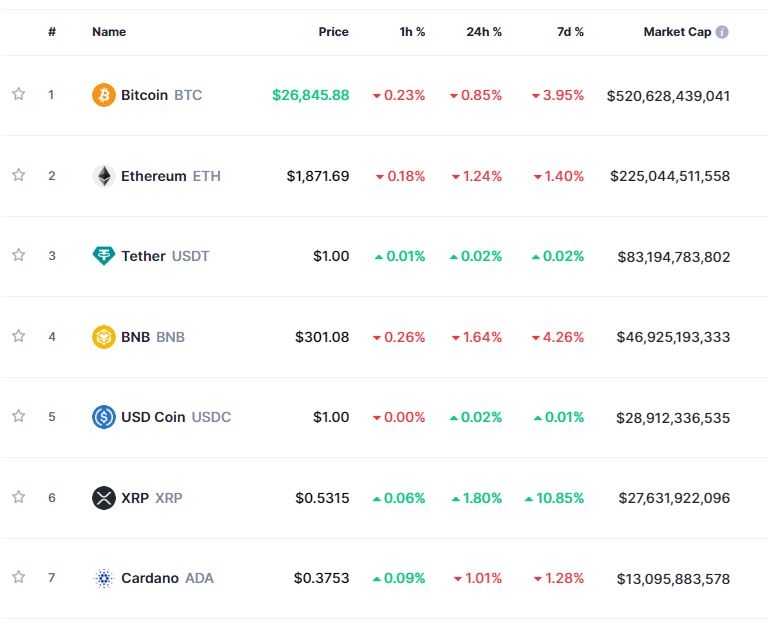Click the USD Coin logo icon
768x625 pixels.
[104, 417]
